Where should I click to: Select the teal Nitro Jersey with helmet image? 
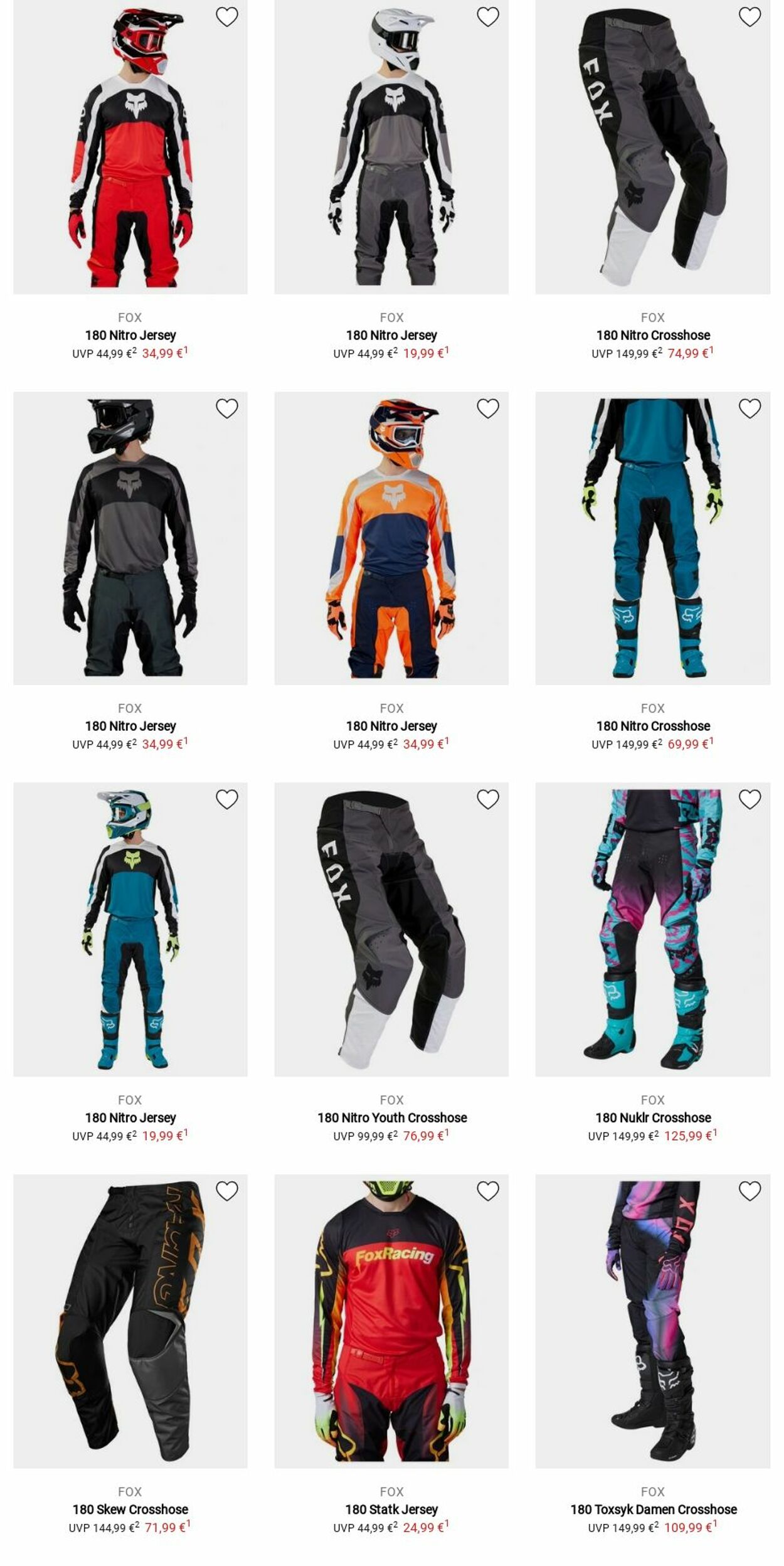(130, 929)
